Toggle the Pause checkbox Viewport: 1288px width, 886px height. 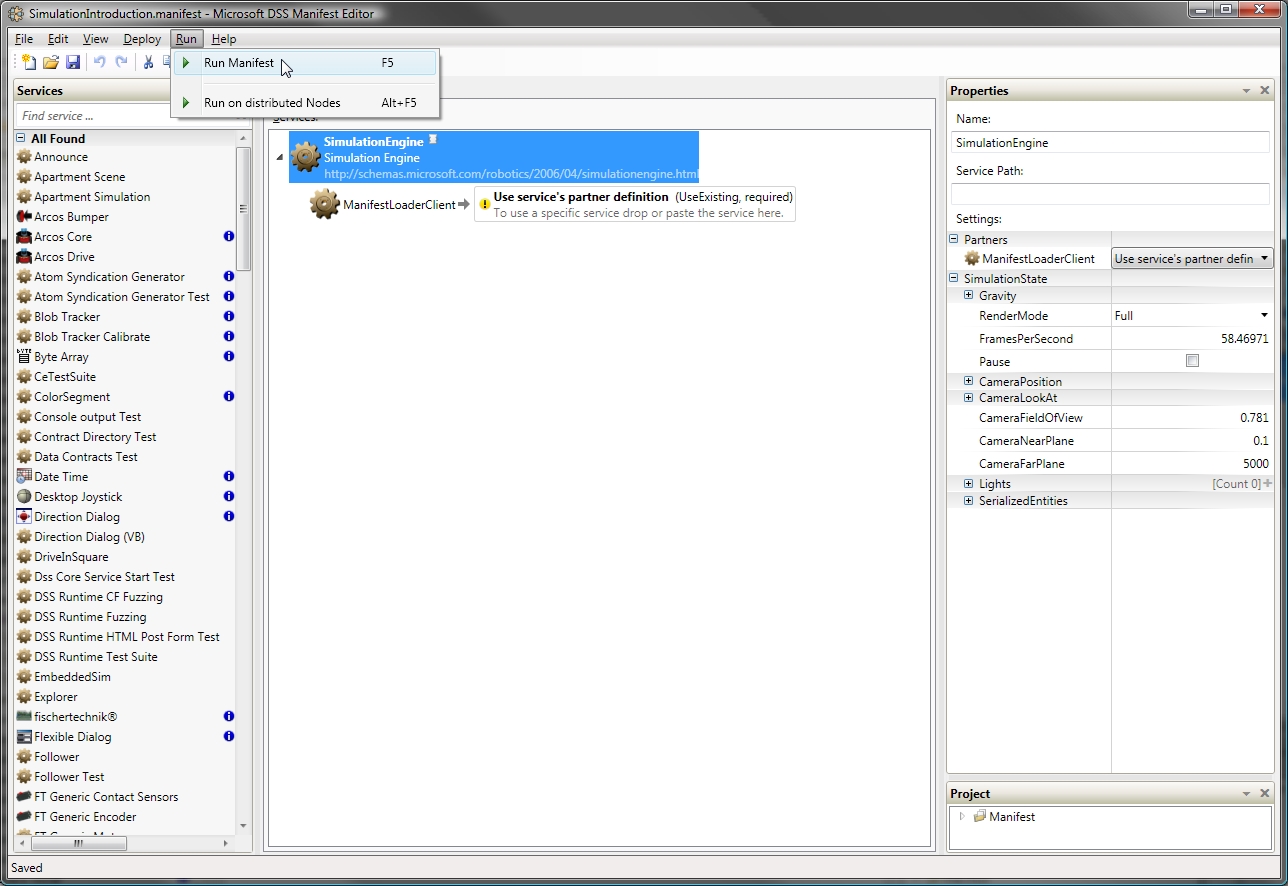click(1192, 361)
